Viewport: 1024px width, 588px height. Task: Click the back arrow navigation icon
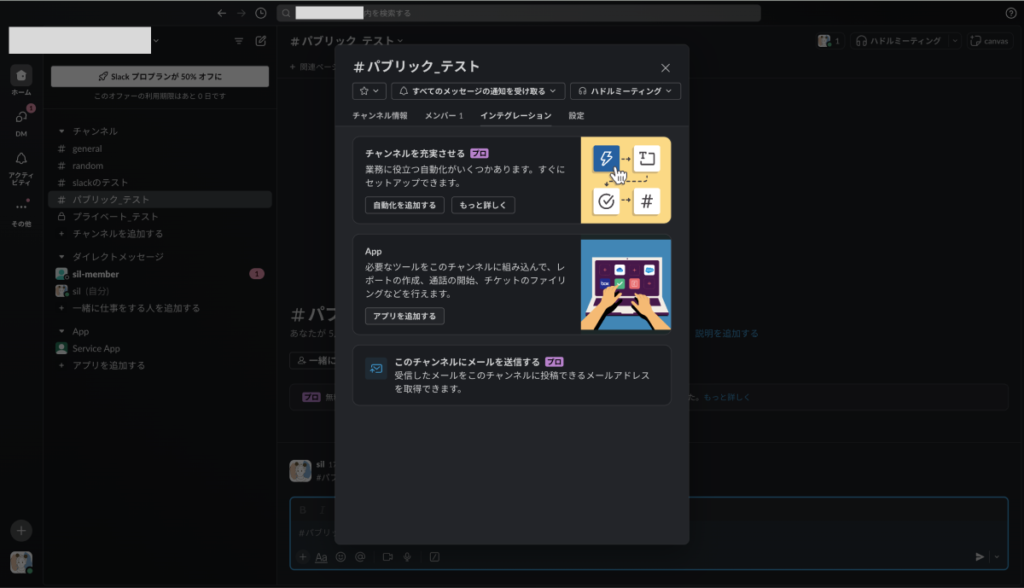[221, 13]
